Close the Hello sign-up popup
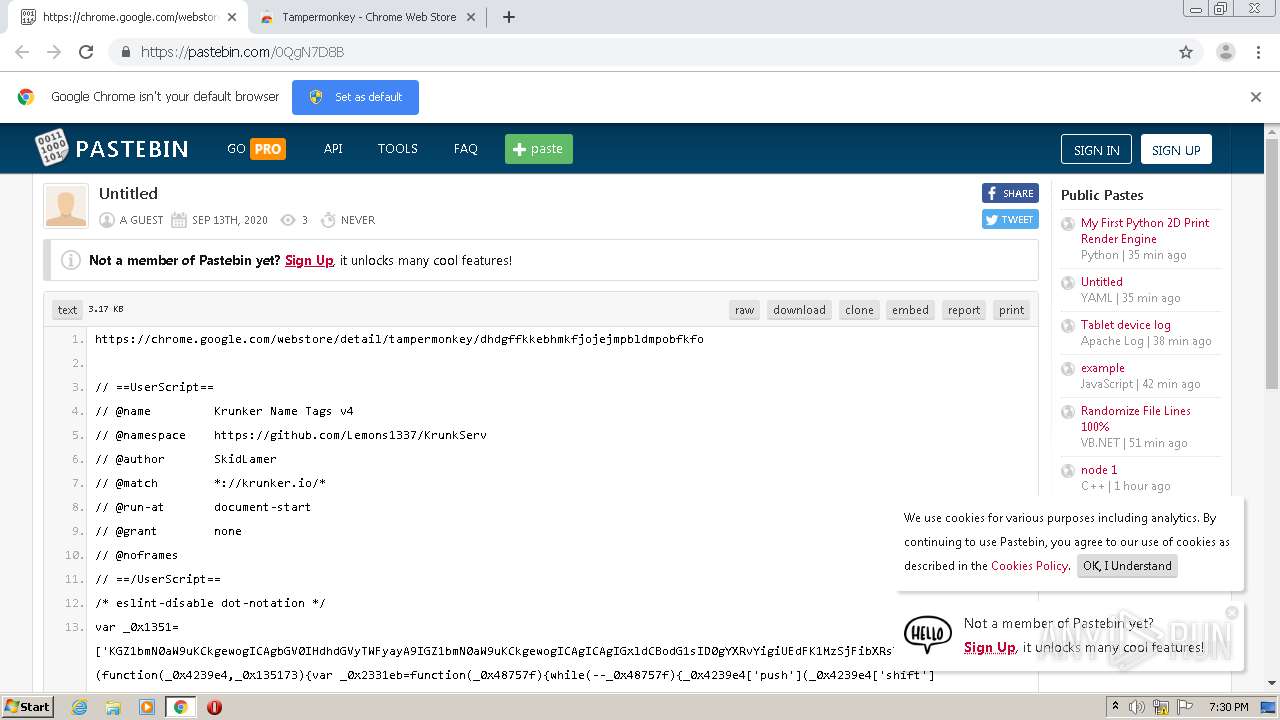Viewport: 1280px width, 720px height. tap(1232, 612)
